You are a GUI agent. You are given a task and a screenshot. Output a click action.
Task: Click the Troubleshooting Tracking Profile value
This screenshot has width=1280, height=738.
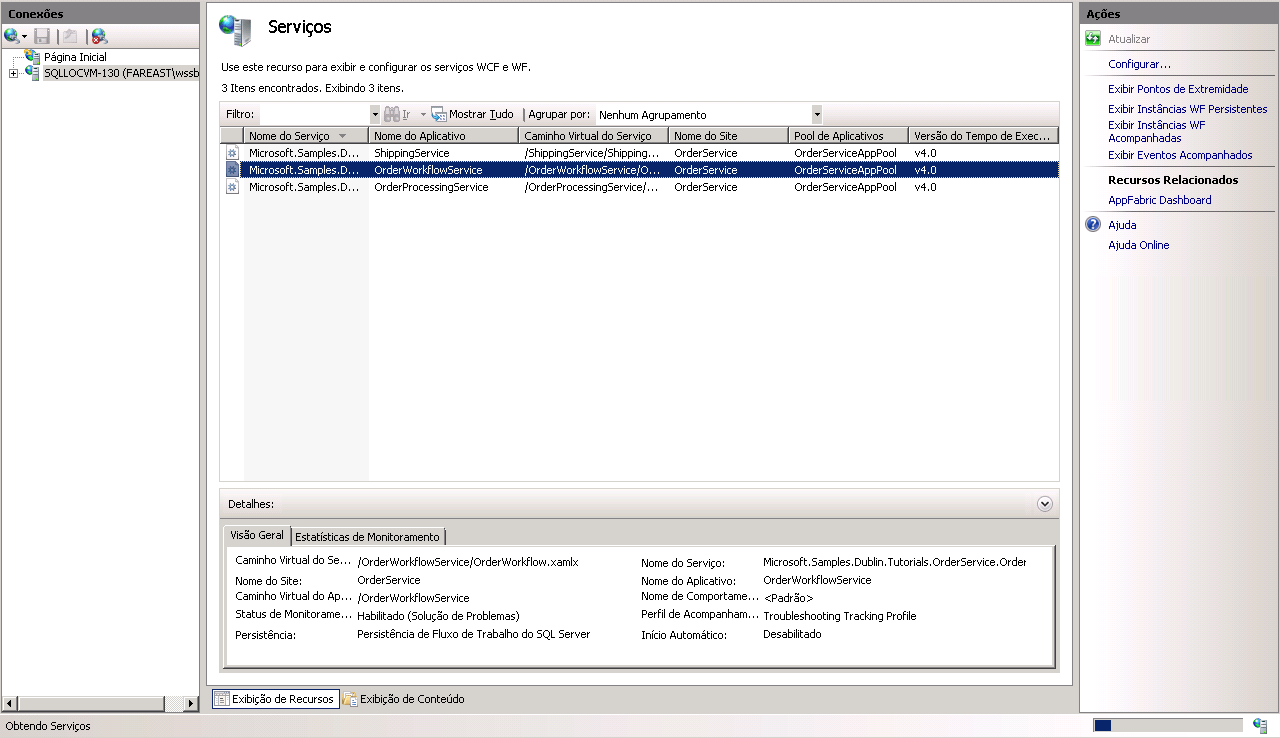[840, 616]
